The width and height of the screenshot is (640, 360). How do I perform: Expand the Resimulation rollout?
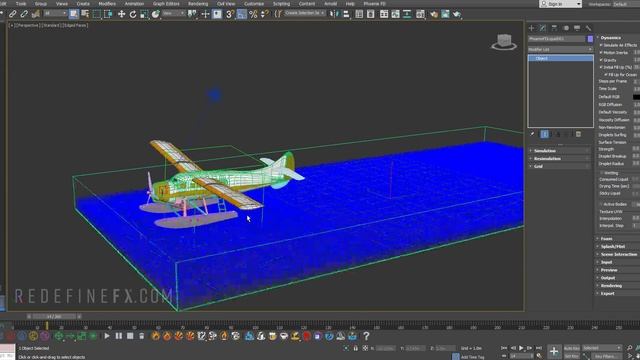(560, 159)
